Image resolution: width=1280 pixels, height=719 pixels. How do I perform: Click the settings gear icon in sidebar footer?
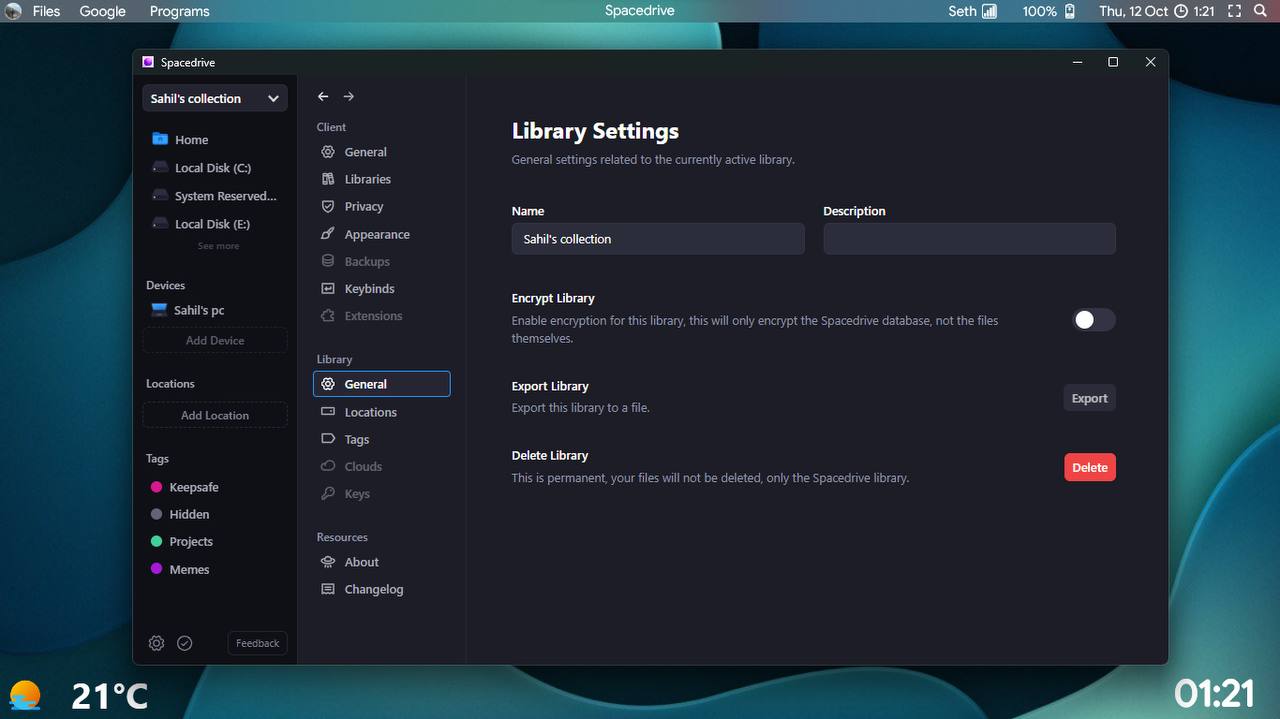(x=156, y=643)
